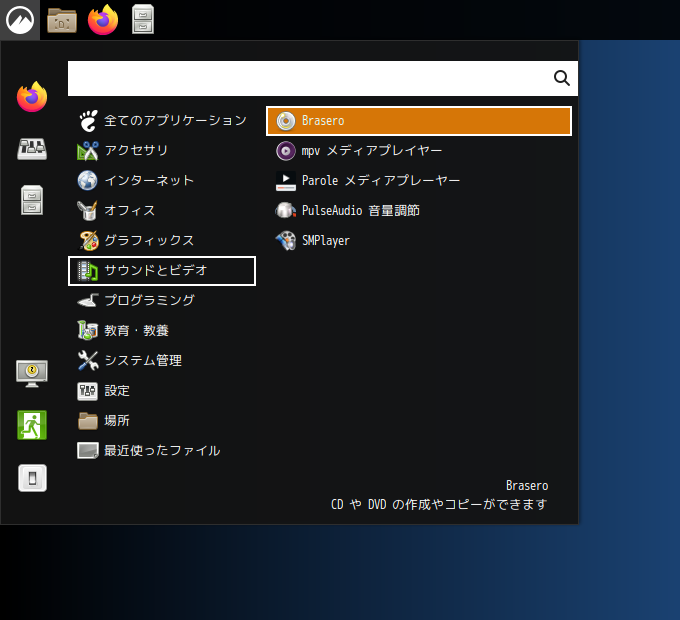Select the アクセサリ category

pyautogui.click(x=162, y=150)
